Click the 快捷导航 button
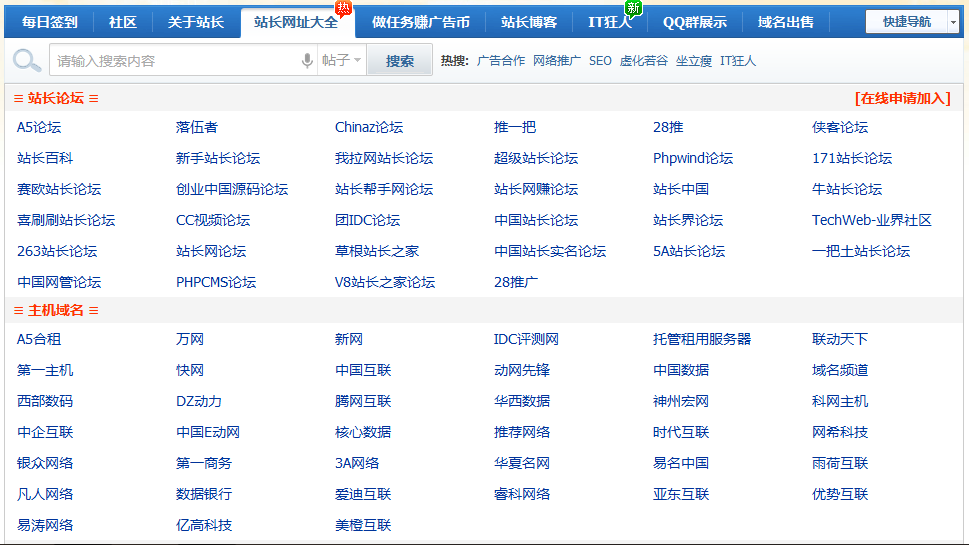This screenshot has height=545, width=969. (x=907, y=22)
